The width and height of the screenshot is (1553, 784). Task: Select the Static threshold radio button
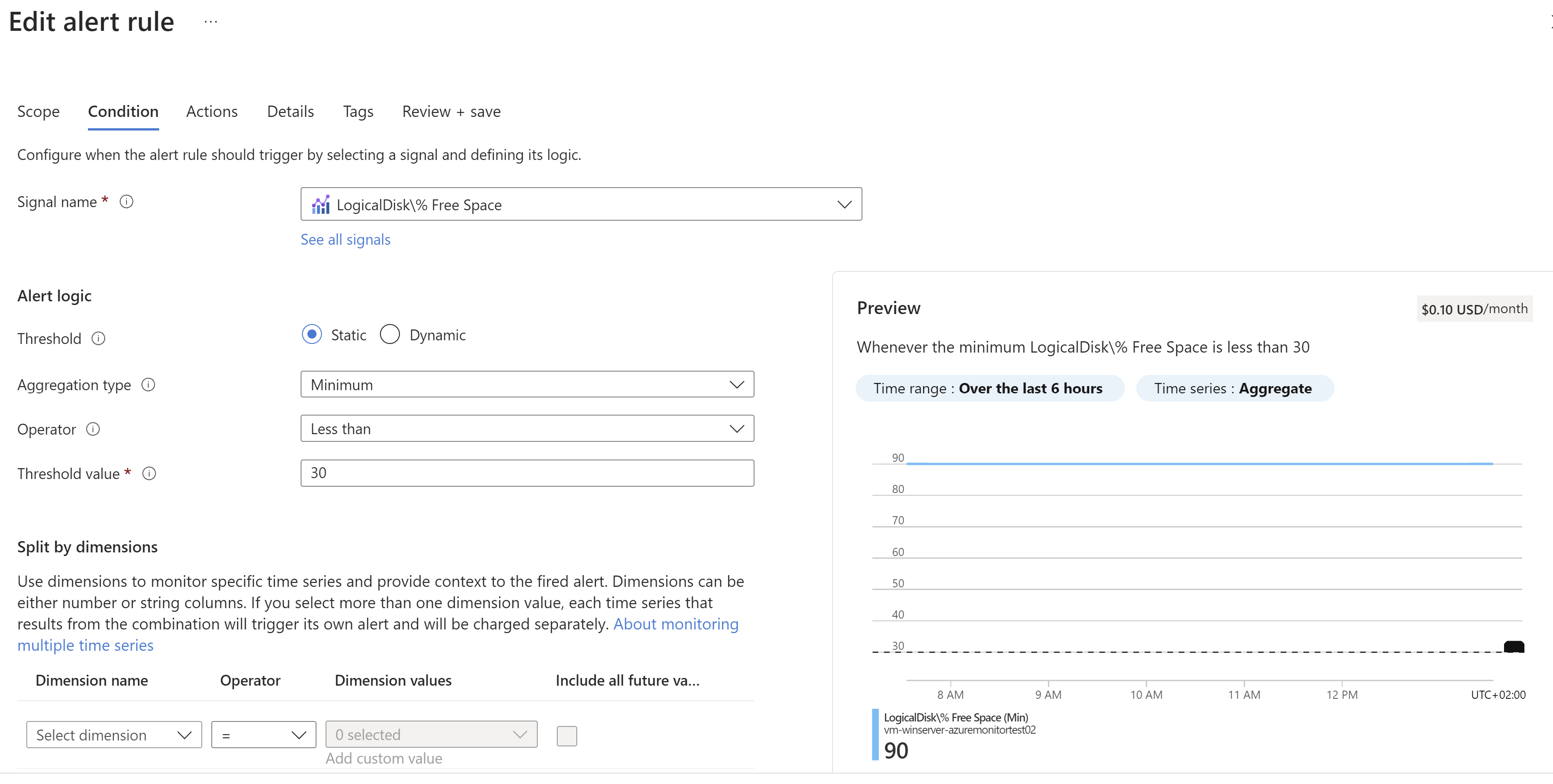(x=312, y=334)
